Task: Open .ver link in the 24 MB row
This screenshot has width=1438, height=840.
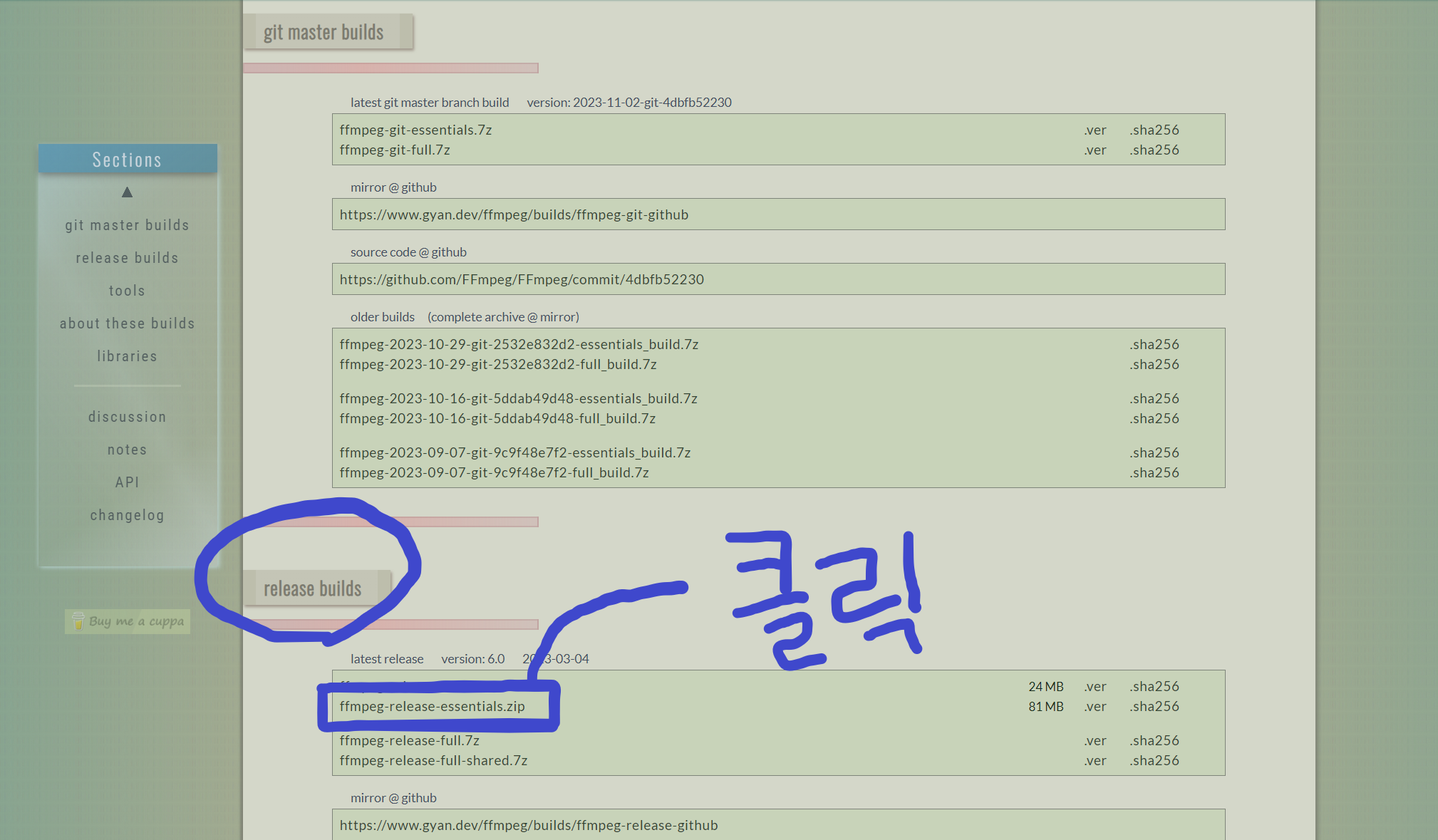Action: point(1095,686)
